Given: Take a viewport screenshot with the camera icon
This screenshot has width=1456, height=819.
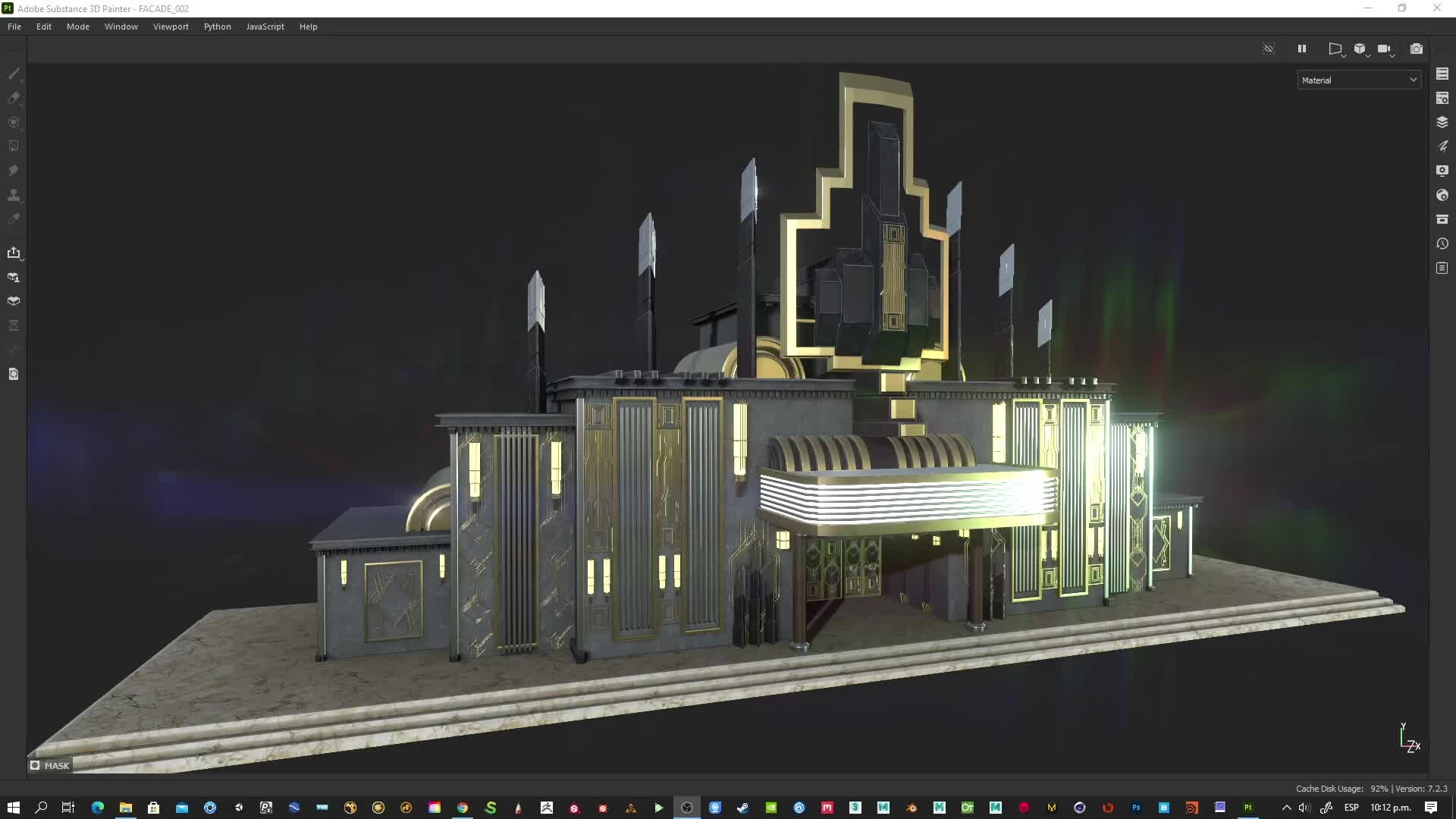Looking at the screenshot, I should [1417, 49].
